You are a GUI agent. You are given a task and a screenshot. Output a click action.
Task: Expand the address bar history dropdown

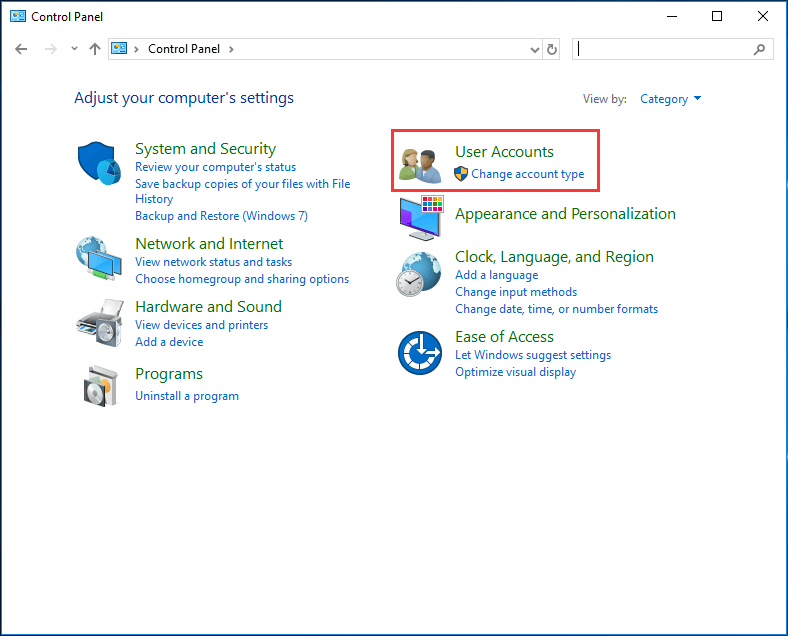535,49
